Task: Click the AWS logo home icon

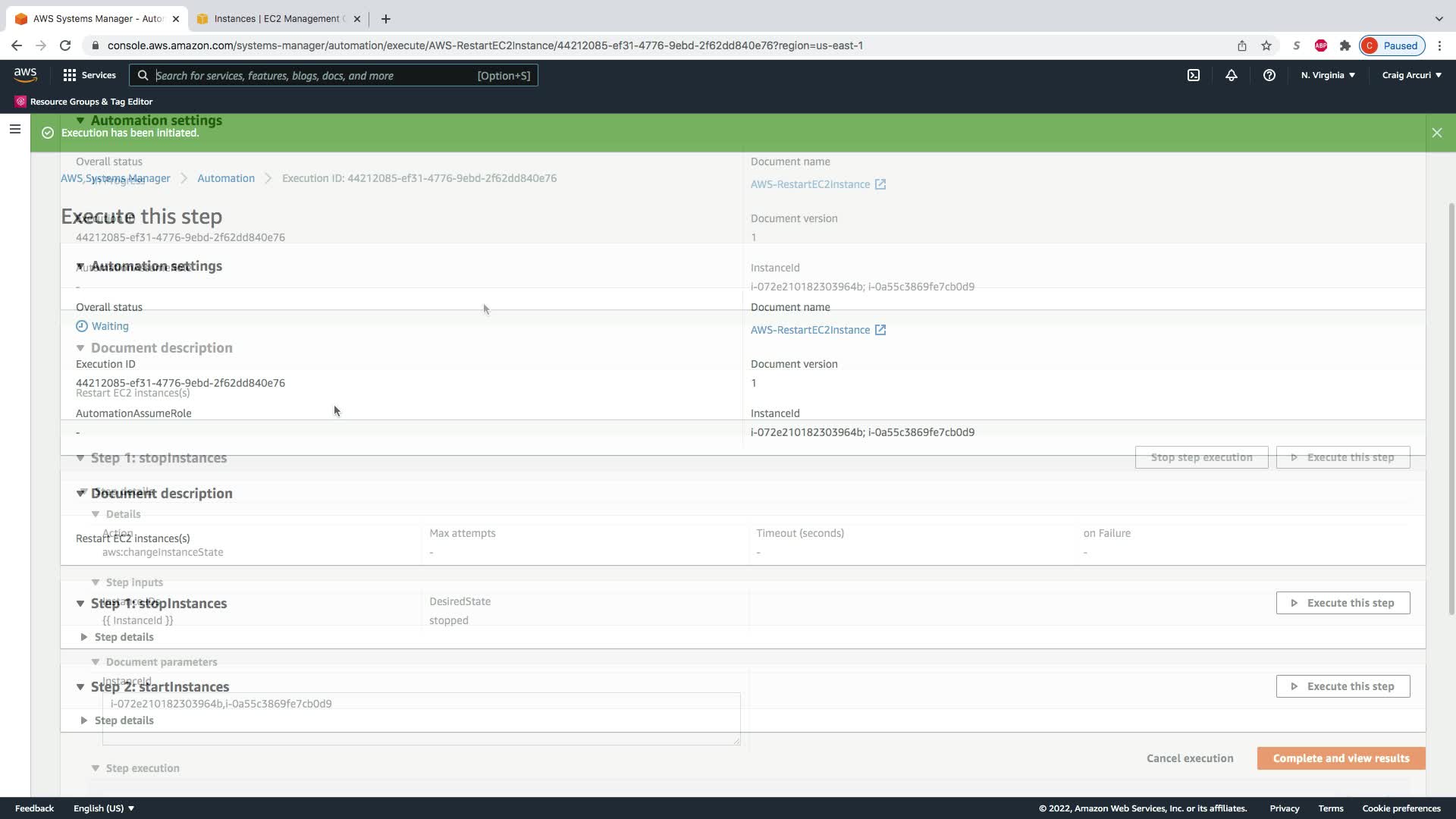Action: pyautogui.click(x=25, y=74)
